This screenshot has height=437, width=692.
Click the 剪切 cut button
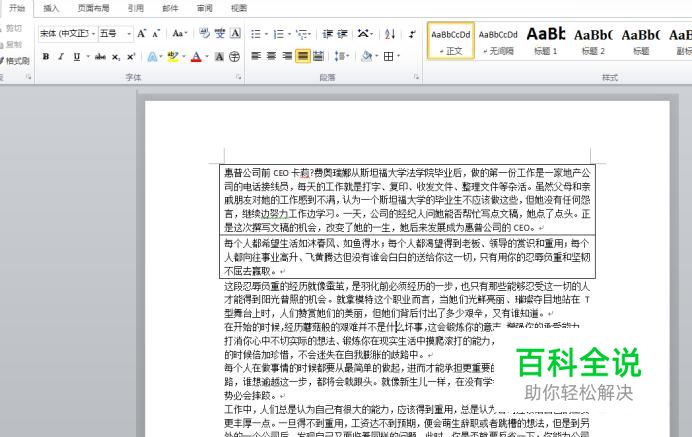pyautogui.click(x=11, y=28)
